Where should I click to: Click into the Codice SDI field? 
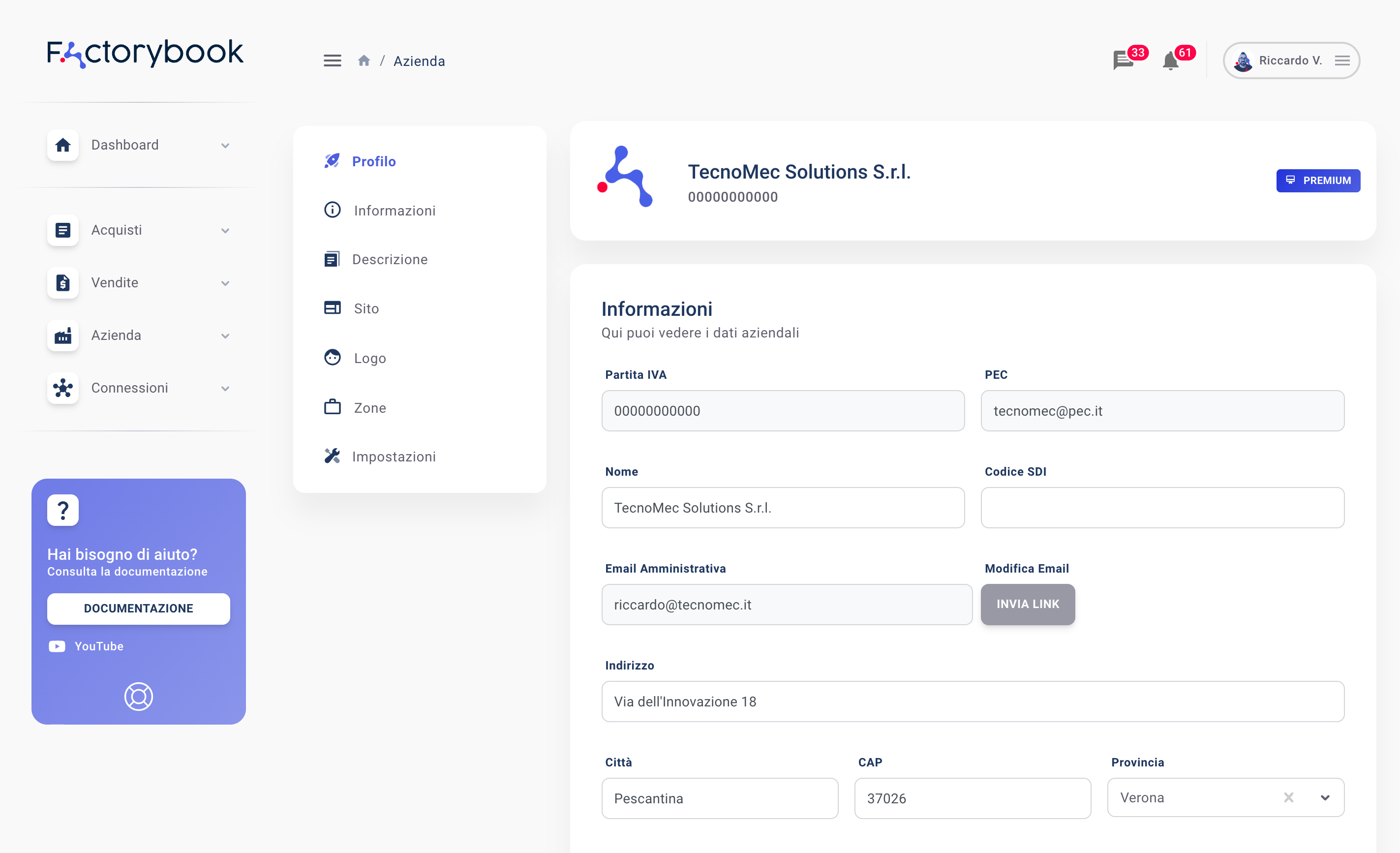coord(1162,508)
